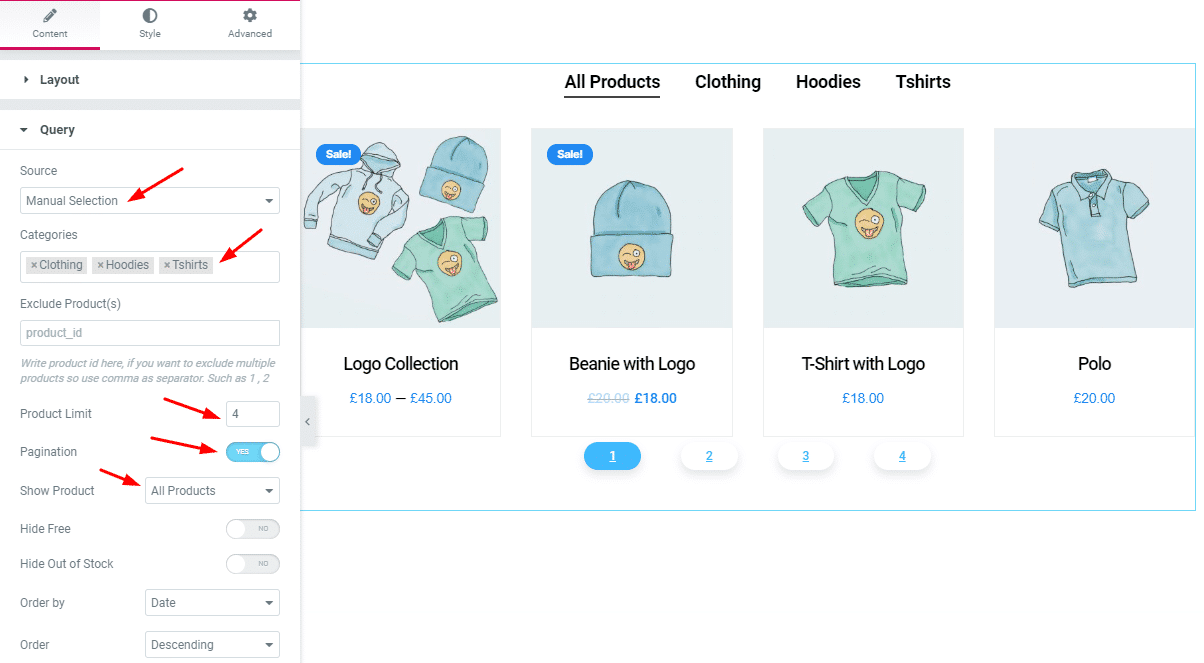This screenshot has width=1204, height=663.
Task: Open the Show Product dropdown
Action: pyautogui.click(x=212, y=491)
